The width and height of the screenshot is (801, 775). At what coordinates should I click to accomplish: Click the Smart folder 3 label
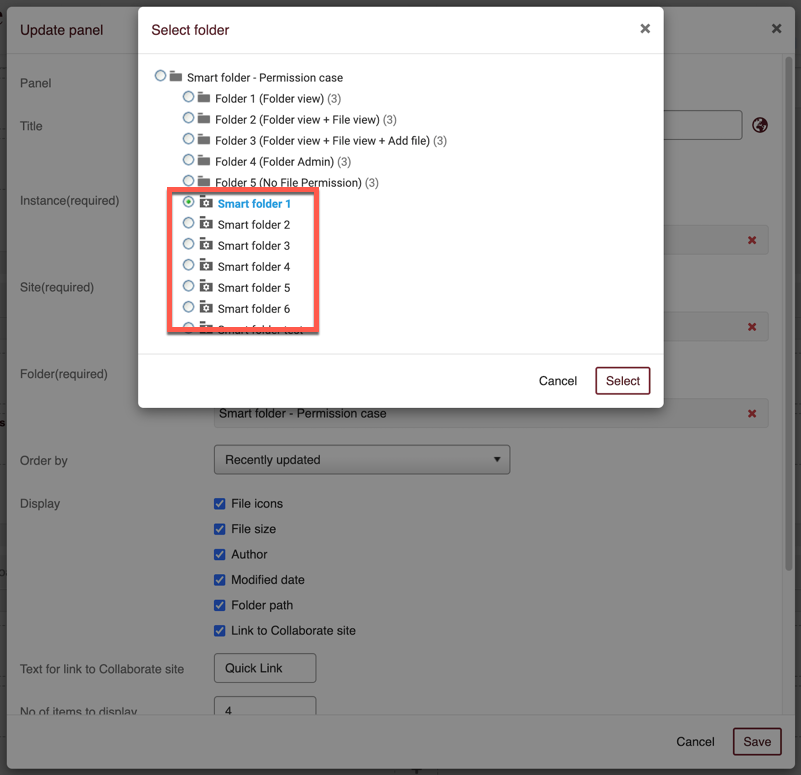[x=253, y=246]
